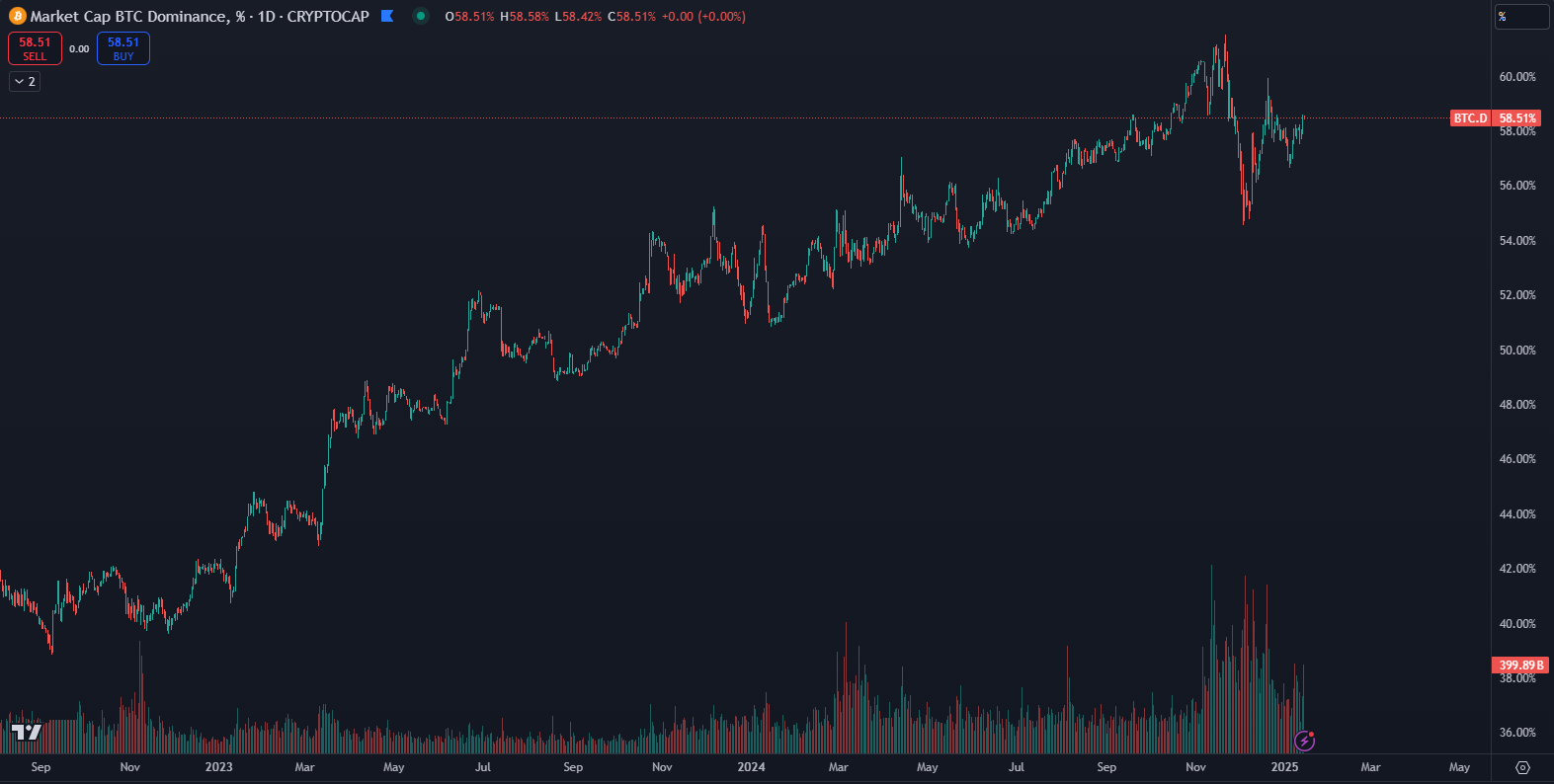Click the 399.89B volume label
The width and height of the screenshot is (1554, 784).
pos(1521,666)
